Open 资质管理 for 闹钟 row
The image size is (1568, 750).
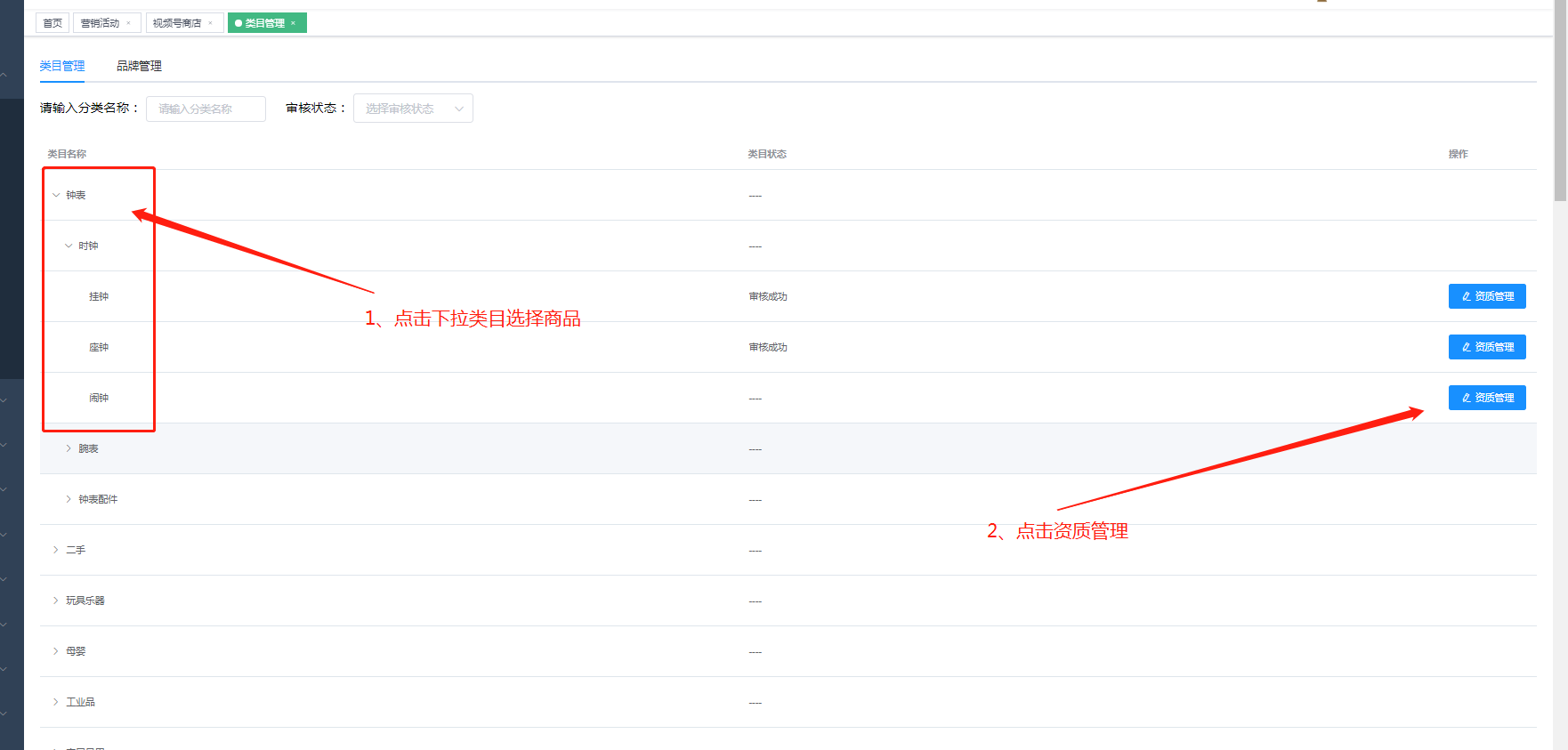pyautogui.click(x=1486, y=398)
